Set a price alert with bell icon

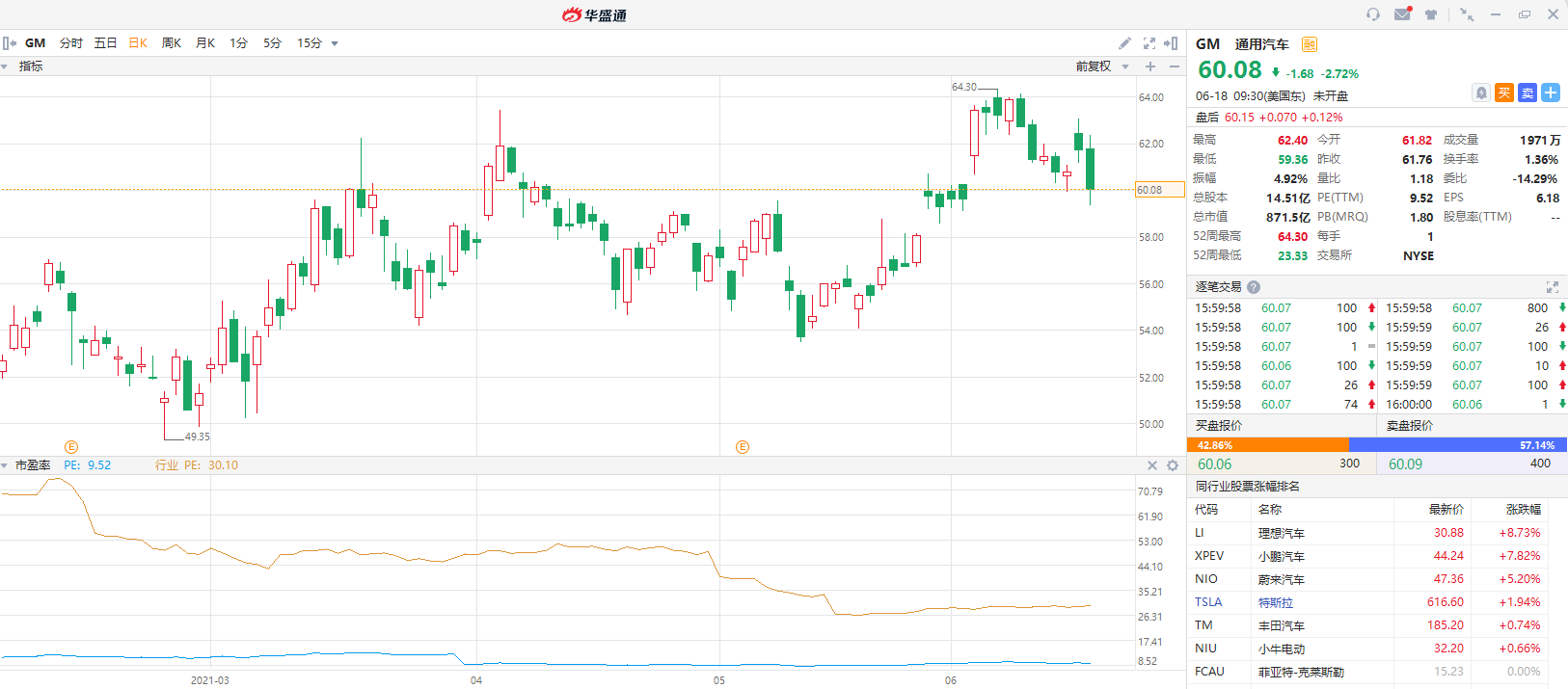click(x=1481, y=93)
